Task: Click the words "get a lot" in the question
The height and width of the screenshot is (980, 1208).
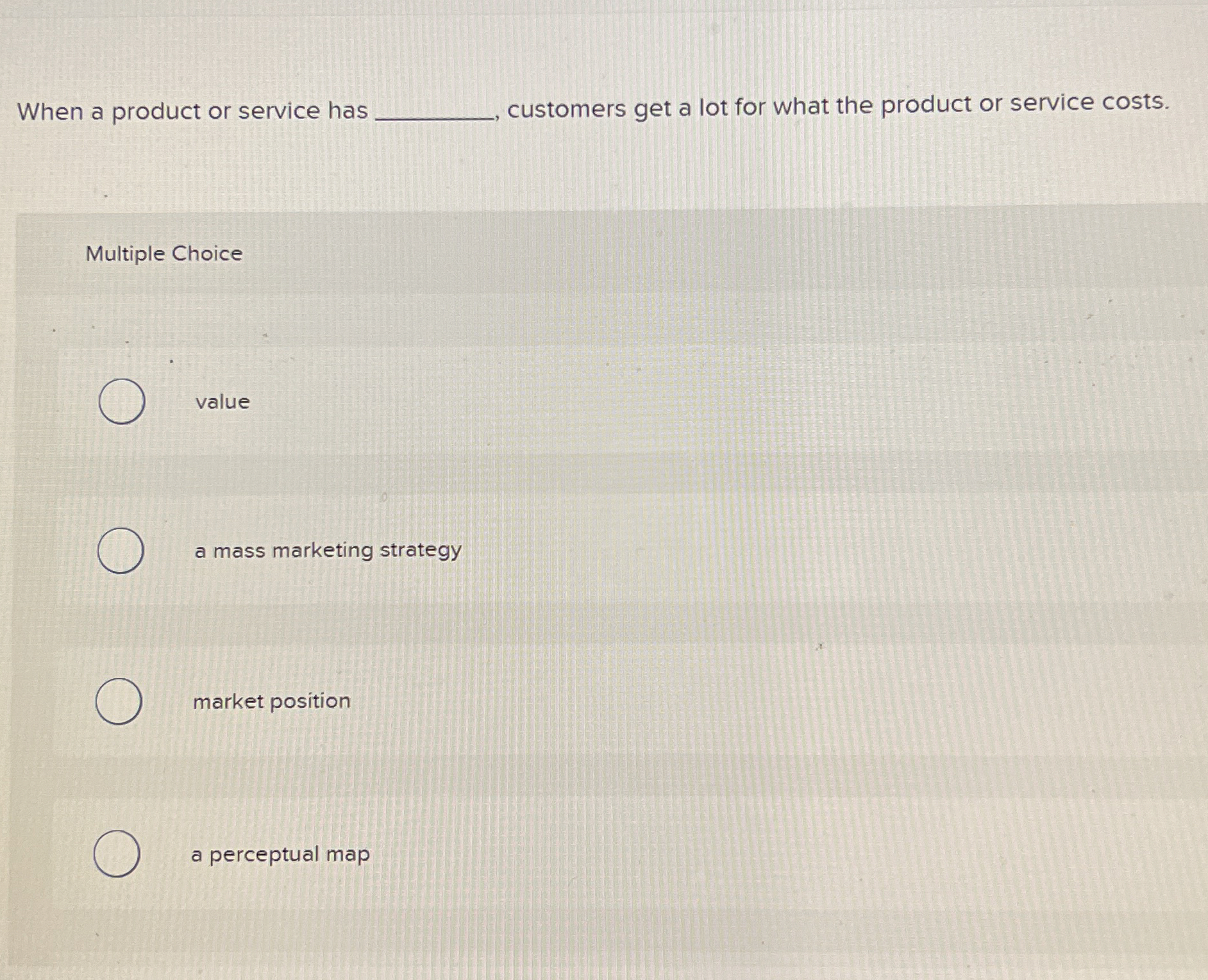Action: tap(681, 108)
